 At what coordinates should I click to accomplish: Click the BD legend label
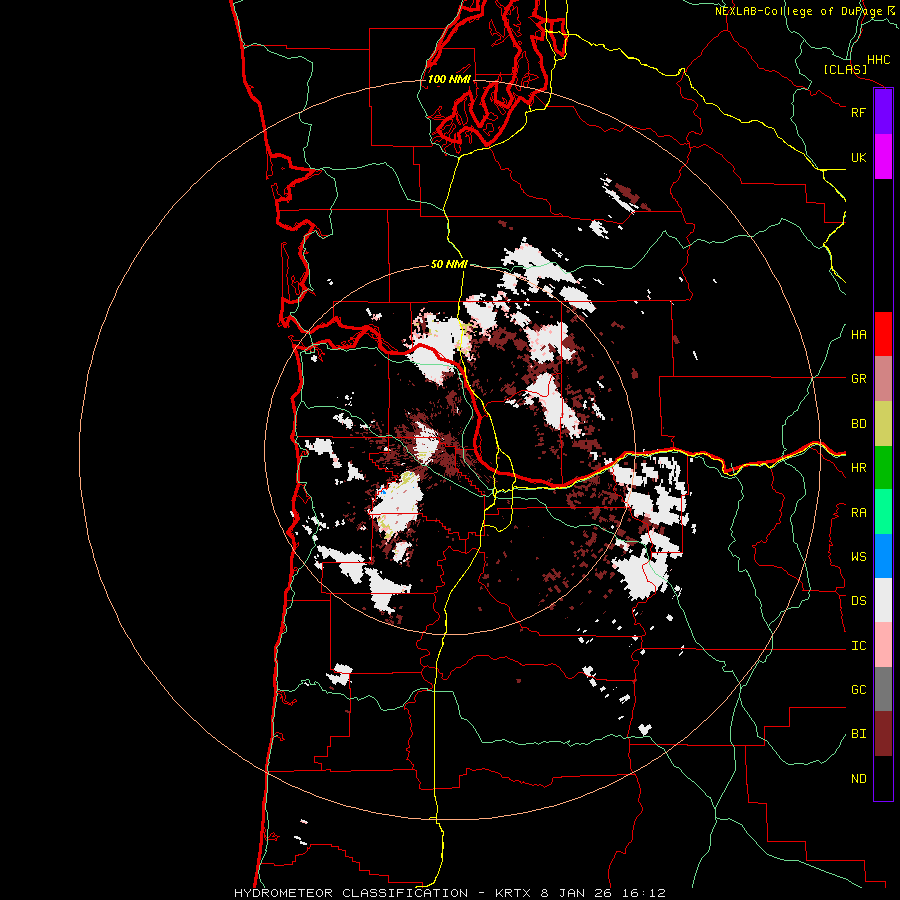pos(858,424)
